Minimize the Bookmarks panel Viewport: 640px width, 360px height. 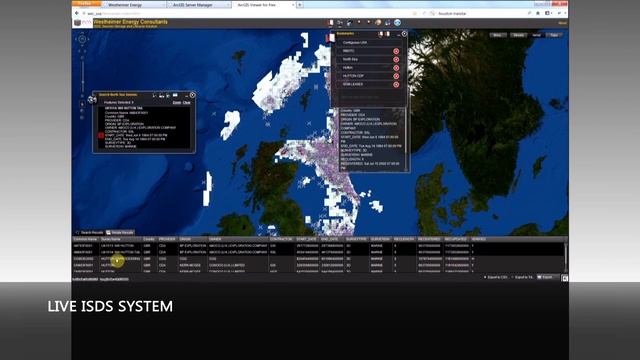[398, 35]
